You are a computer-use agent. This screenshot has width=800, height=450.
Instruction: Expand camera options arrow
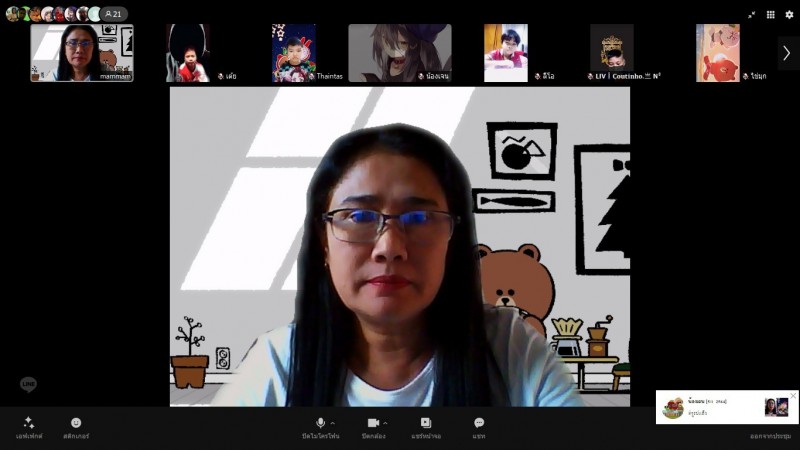[x=386, y=423]
